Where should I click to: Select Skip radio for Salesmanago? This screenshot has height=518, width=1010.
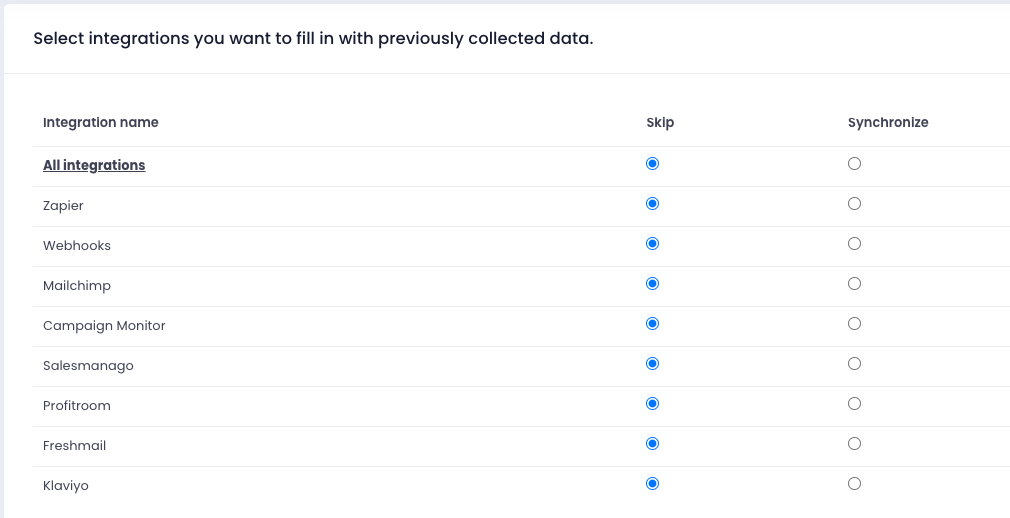[x=653, y=363]
